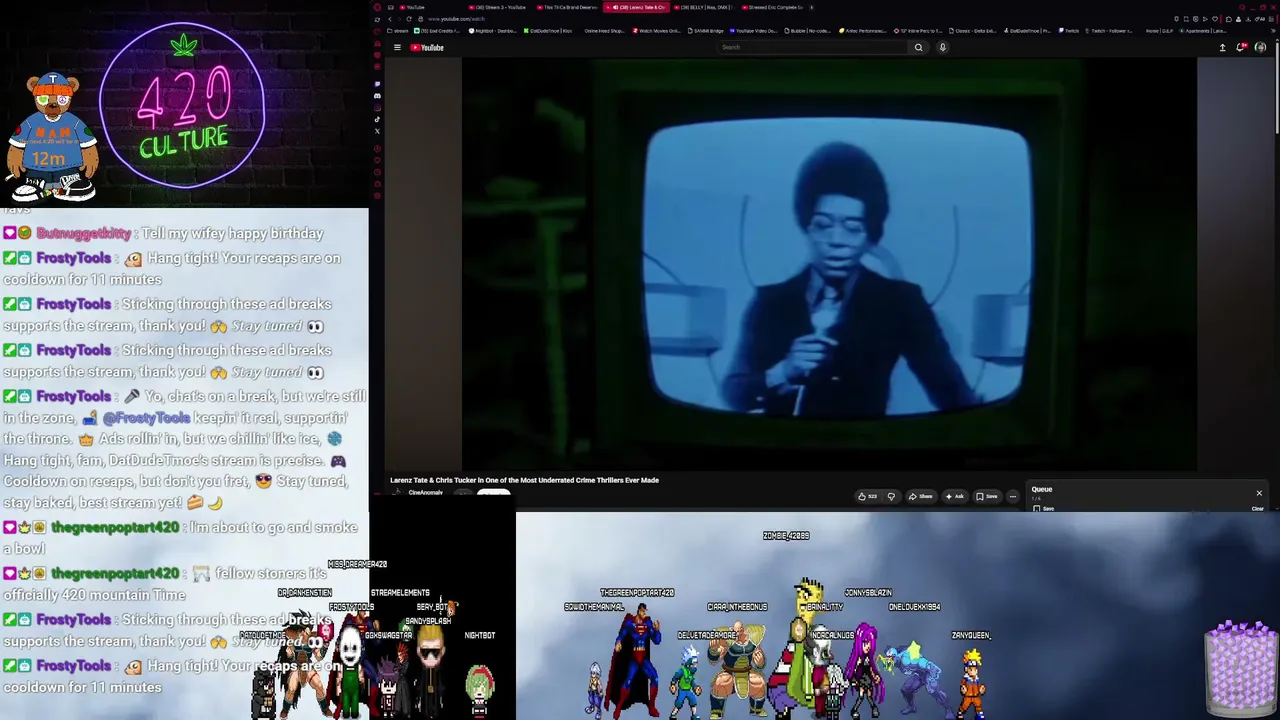This screenshot has height=720, width=1280.
Task: Switch to the Stream 3 - YouTube tab
Action: (497, 7)
